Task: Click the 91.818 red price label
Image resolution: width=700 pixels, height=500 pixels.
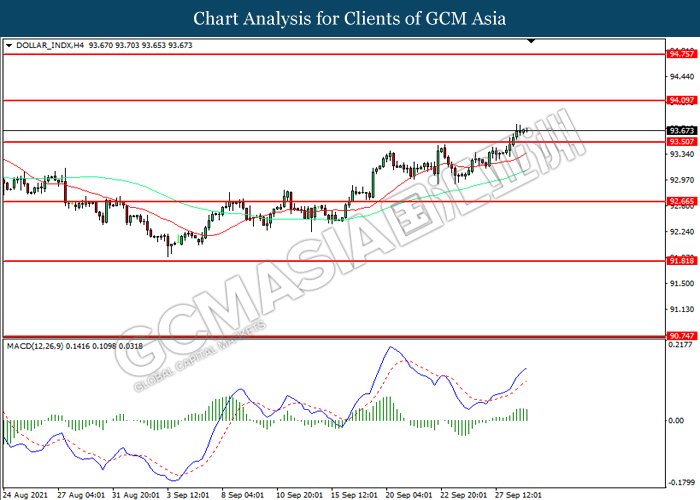Action: pyautogui.click(x=682, y=260)
